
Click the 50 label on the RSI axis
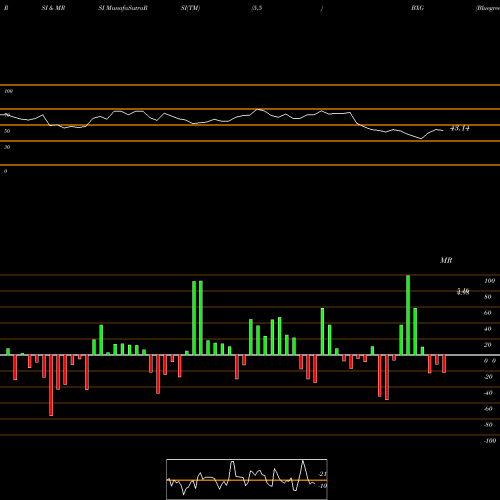[7, 131]
